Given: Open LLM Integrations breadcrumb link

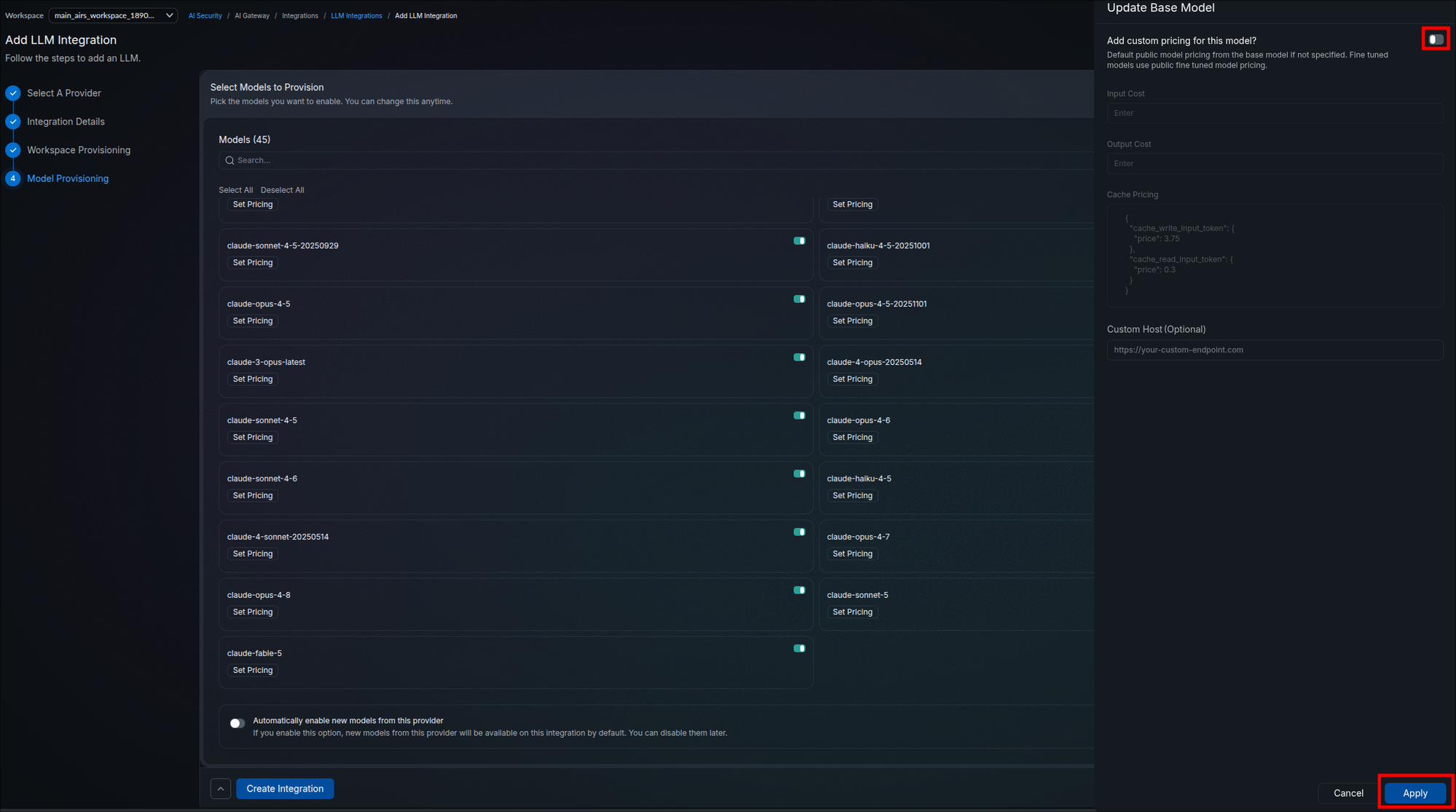Looking at the screenshot, I should tap(356, 16).
